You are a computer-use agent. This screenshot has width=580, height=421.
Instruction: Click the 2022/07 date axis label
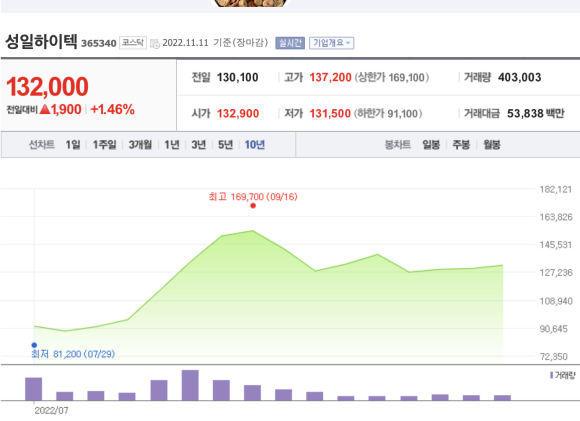pos(51,411)
